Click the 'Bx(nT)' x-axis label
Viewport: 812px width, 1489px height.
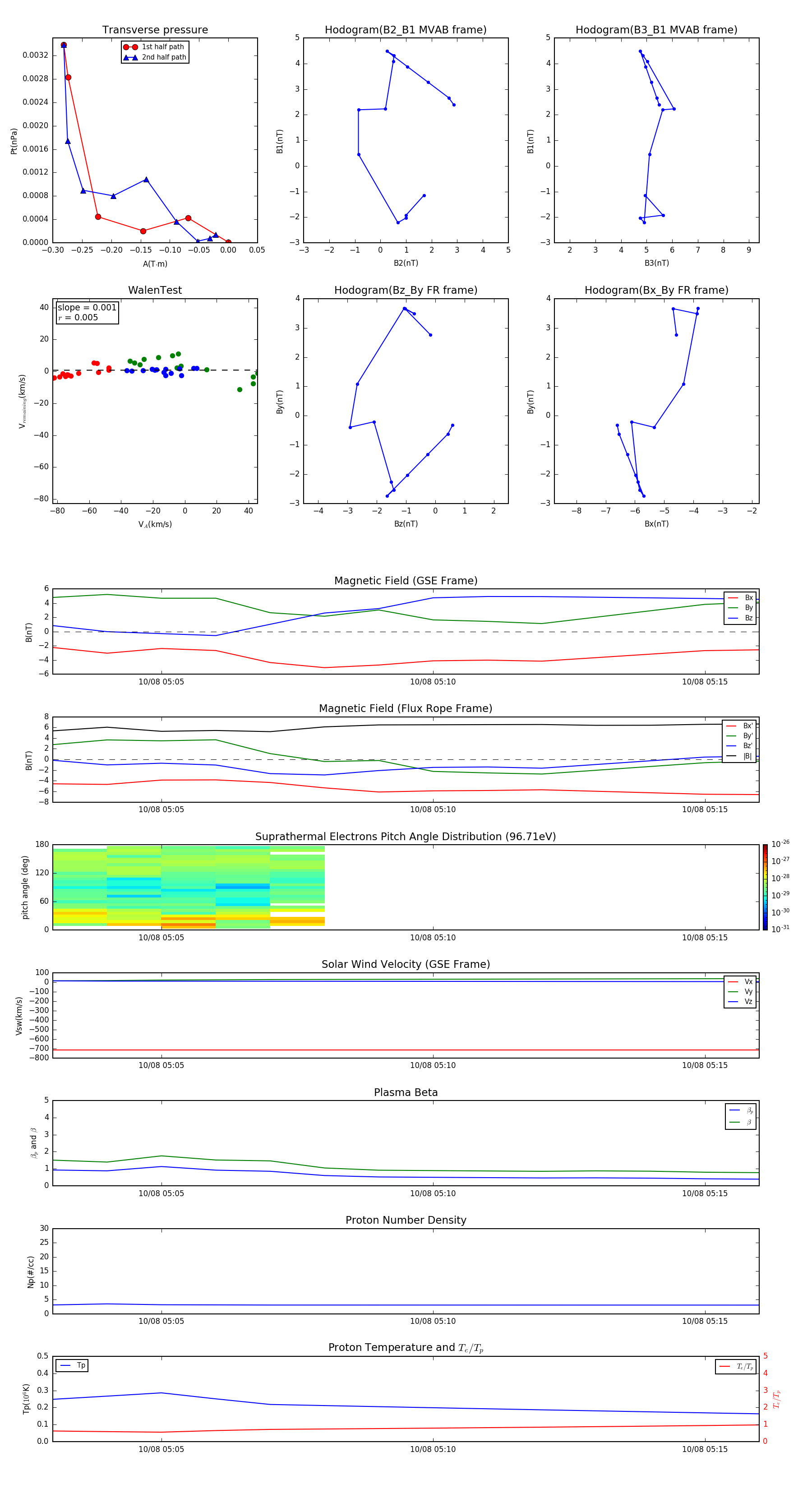tap(656, 524)
